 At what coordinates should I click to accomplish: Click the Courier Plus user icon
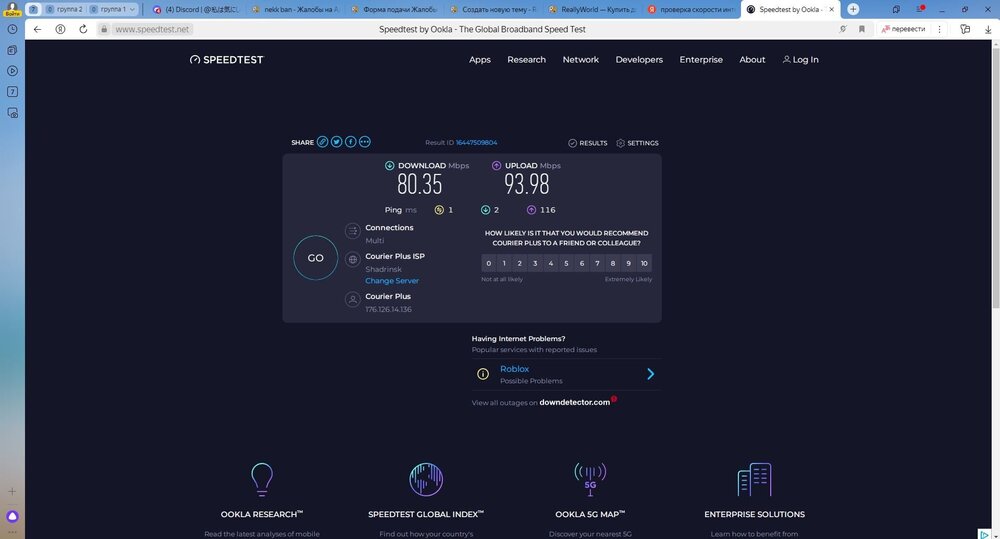tap(353, 299)
